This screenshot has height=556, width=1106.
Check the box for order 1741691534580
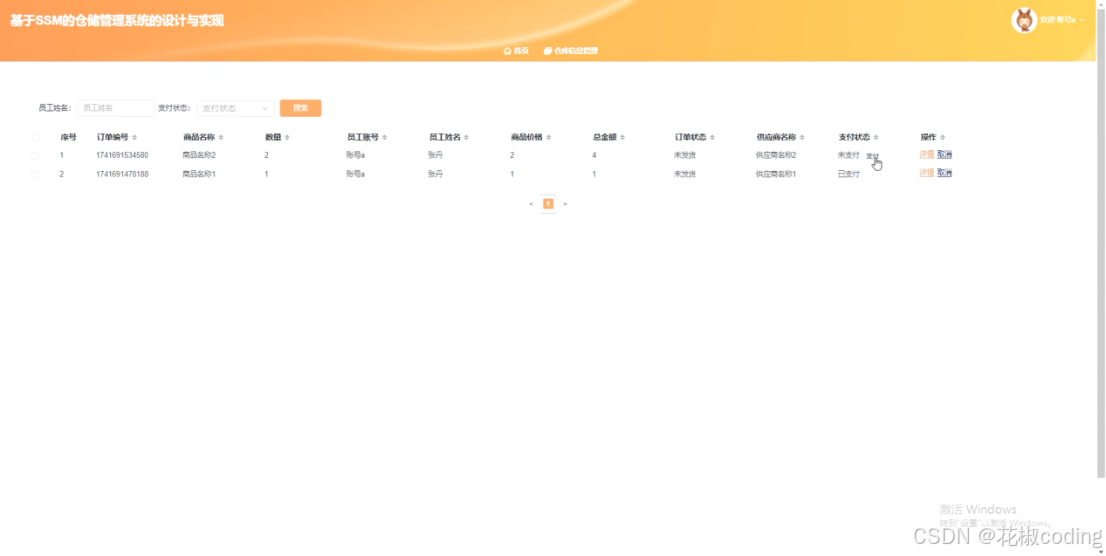pyautogui.click(x=35, y=155)
